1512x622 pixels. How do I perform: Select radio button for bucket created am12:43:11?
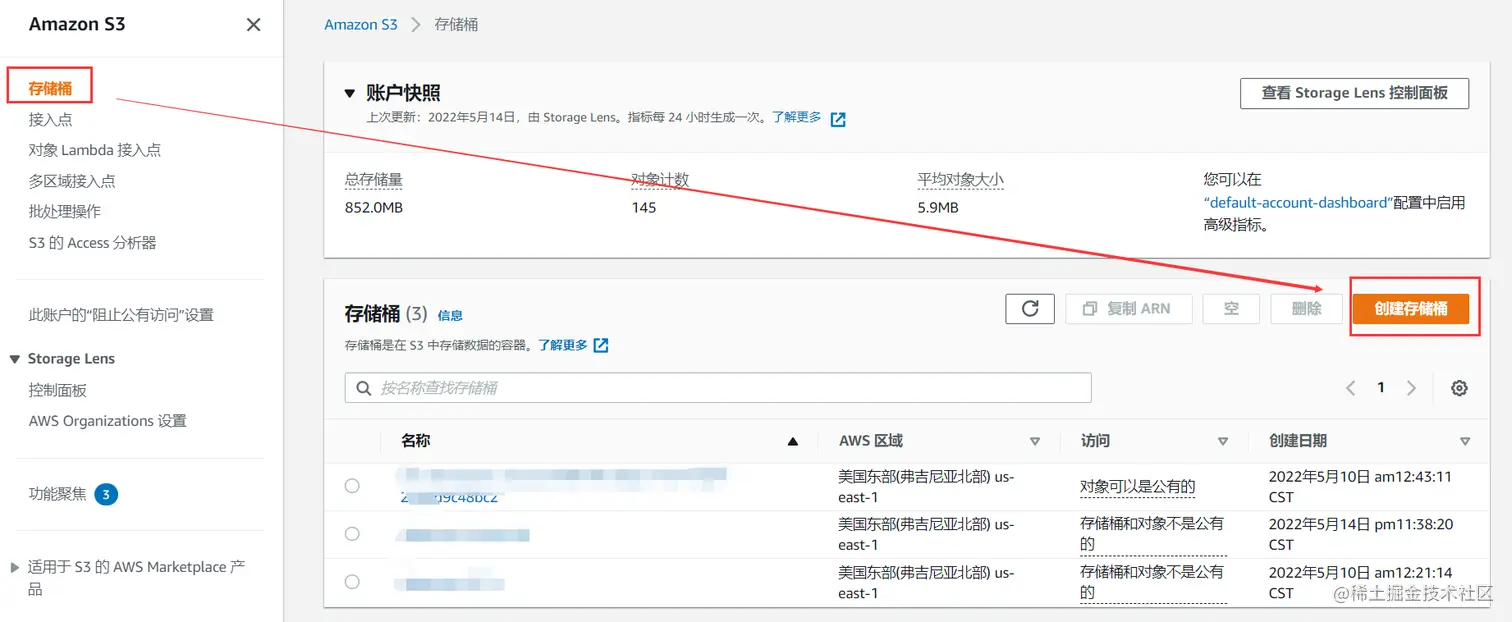(352, 486)
